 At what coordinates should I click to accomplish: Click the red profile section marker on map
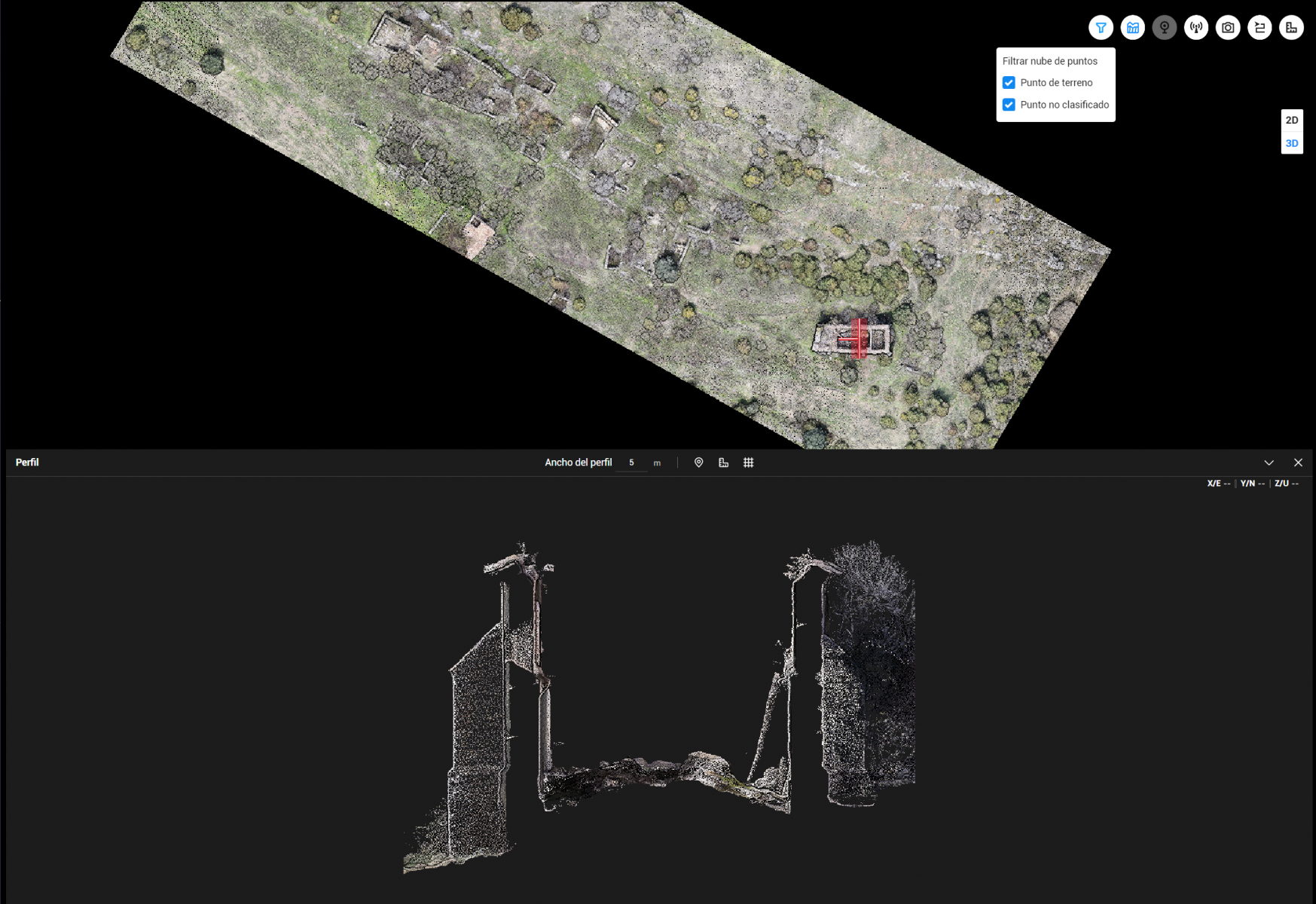point(858,339)
